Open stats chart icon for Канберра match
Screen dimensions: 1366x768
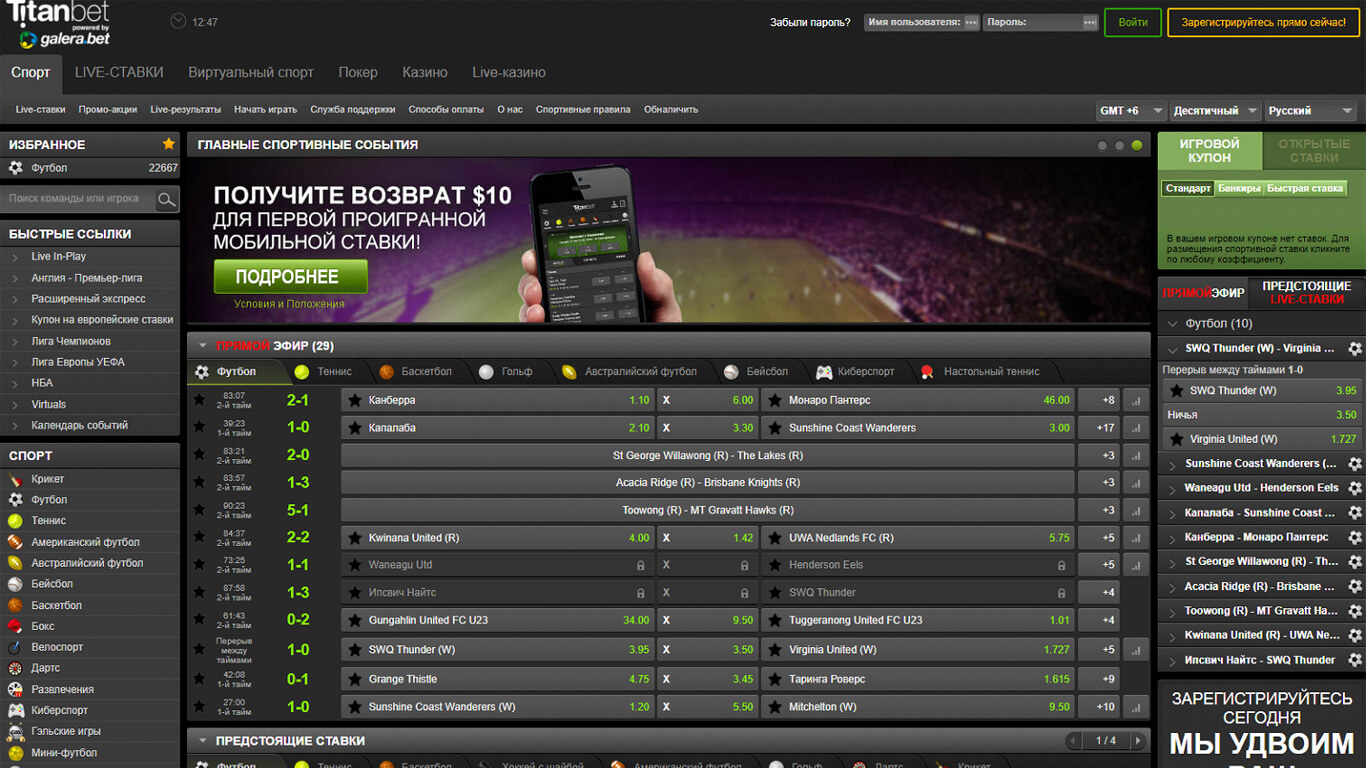pyautogui.click(x=1136, y=400)
